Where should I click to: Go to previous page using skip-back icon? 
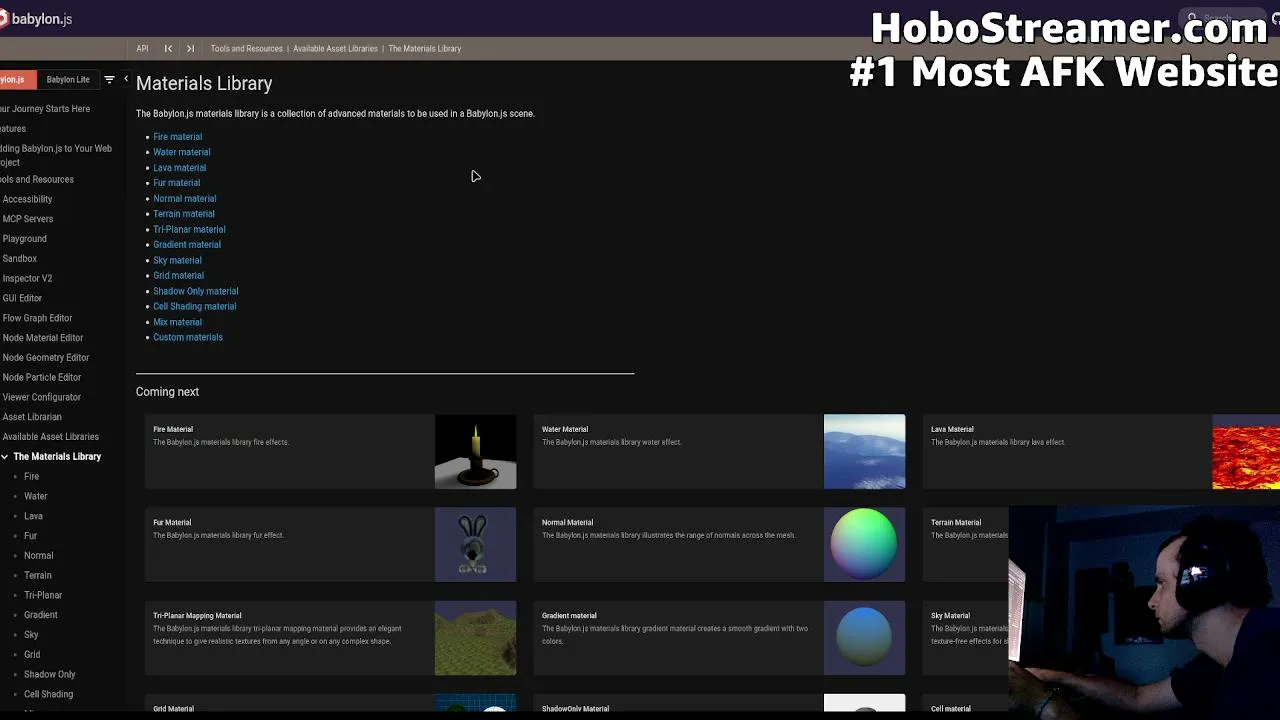[x=168, y=49]
